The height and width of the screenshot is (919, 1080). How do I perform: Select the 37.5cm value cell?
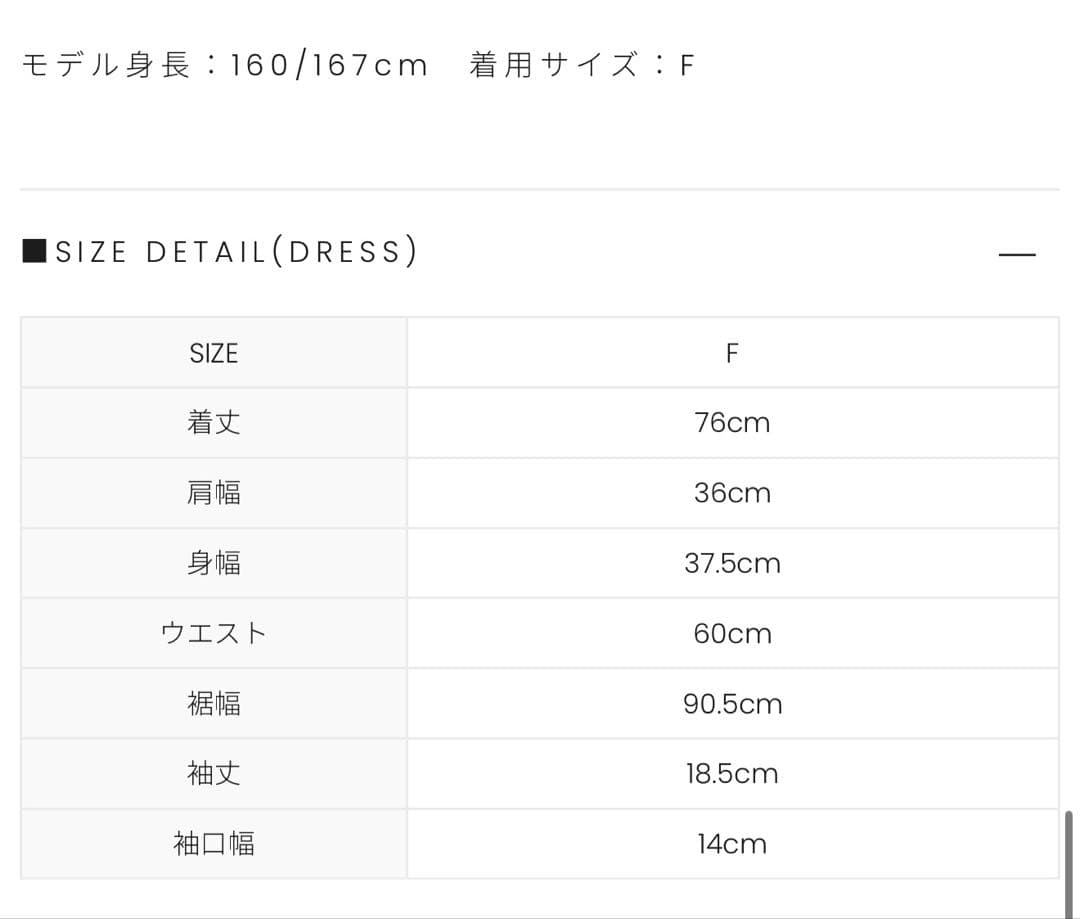[x=732, y=563]
